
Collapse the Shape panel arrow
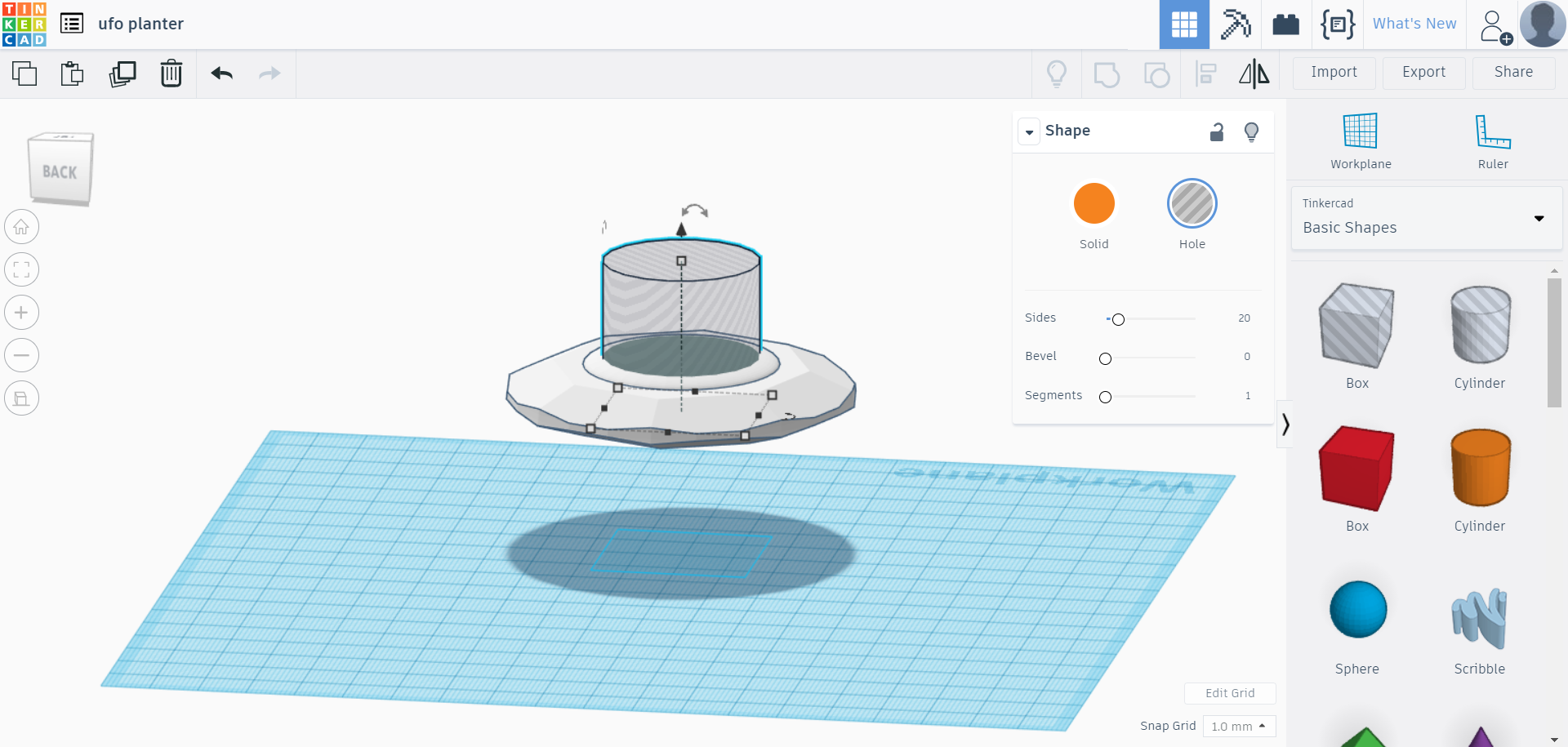tap(1030, 131)
